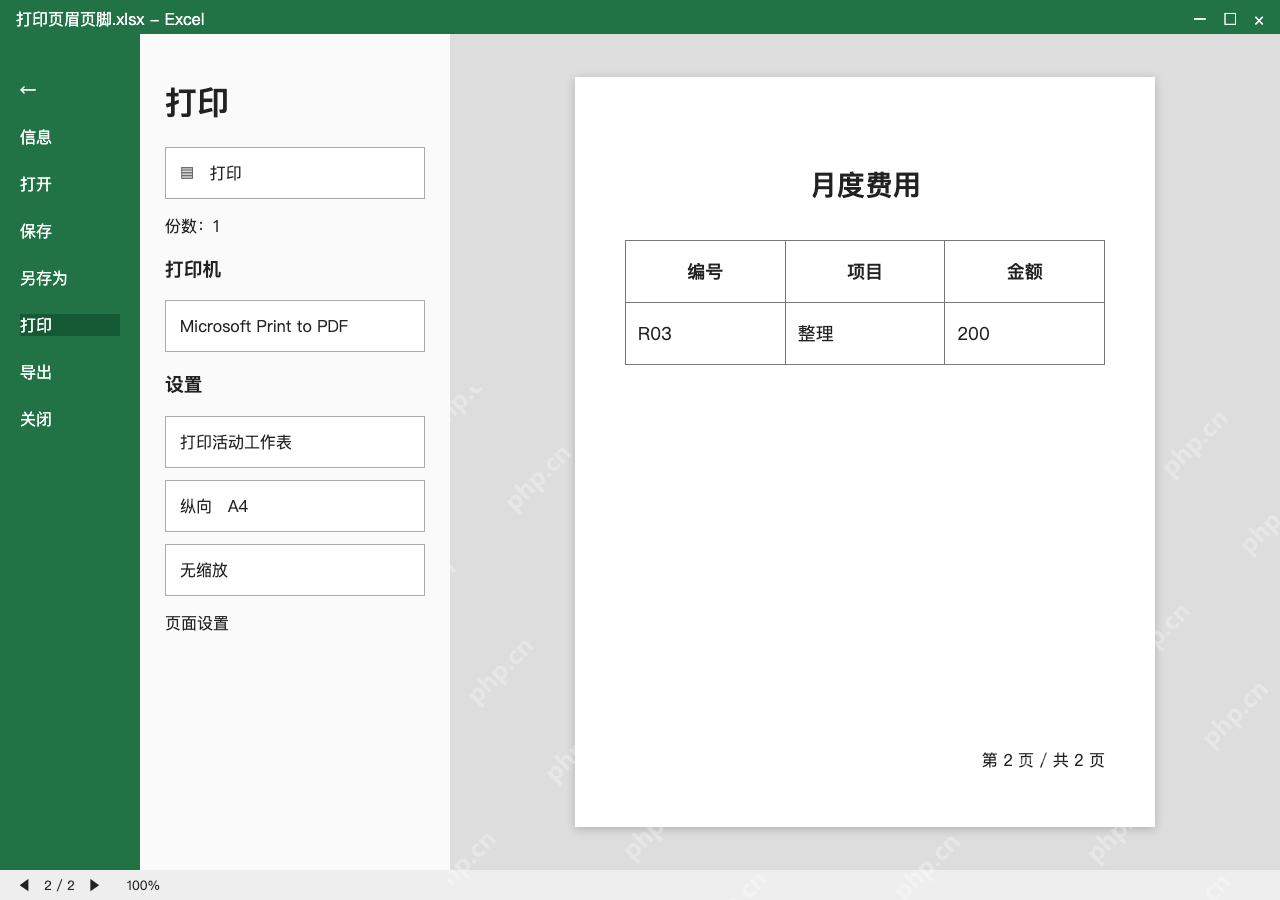
Task: Expand the 无缩放 scaling dropdown
Action: (x=295, y=570)
